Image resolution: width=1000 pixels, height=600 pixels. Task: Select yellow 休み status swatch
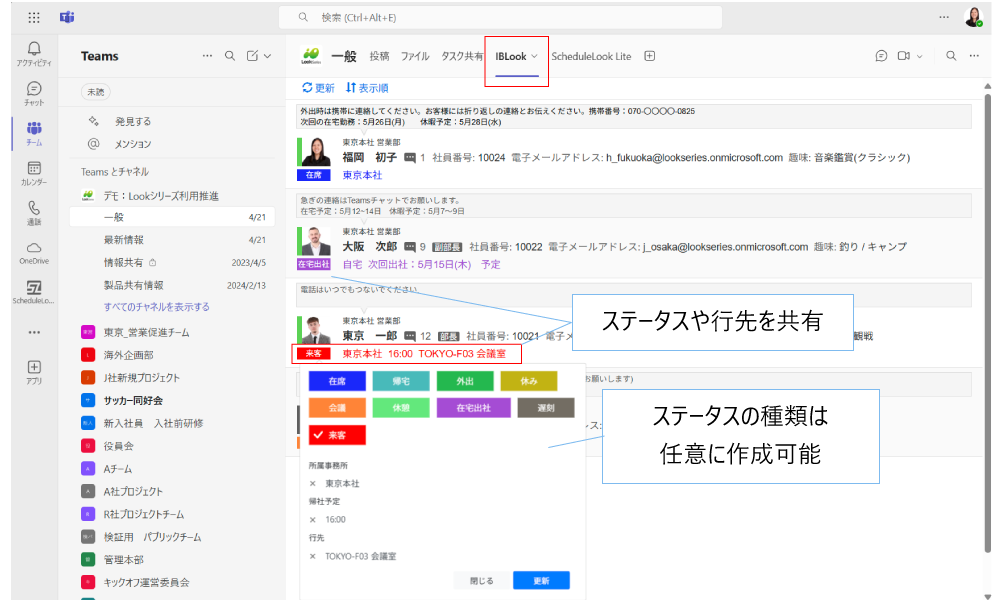point(529,381)
